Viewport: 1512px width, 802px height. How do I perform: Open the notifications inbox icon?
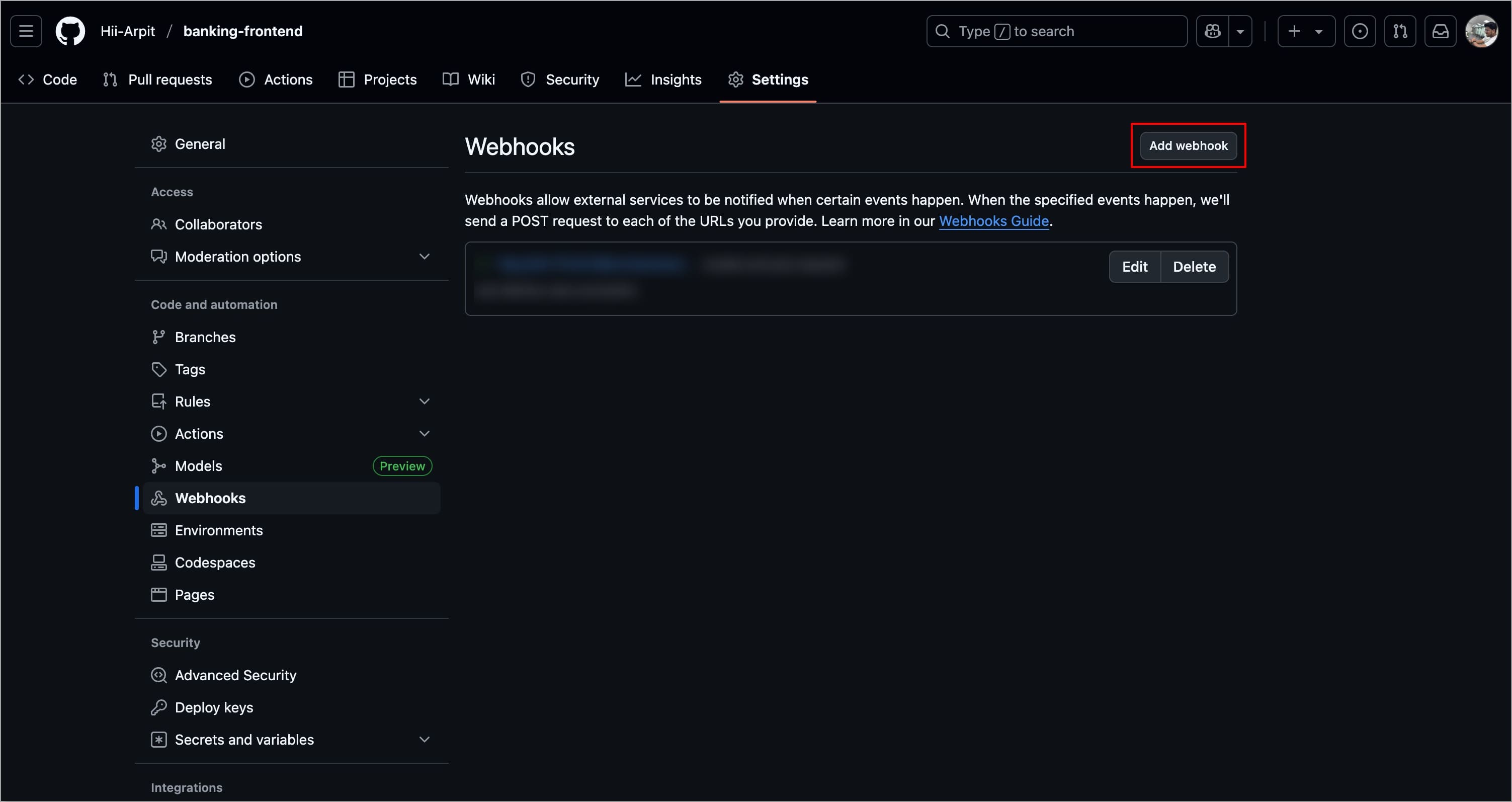[1441, 31]
